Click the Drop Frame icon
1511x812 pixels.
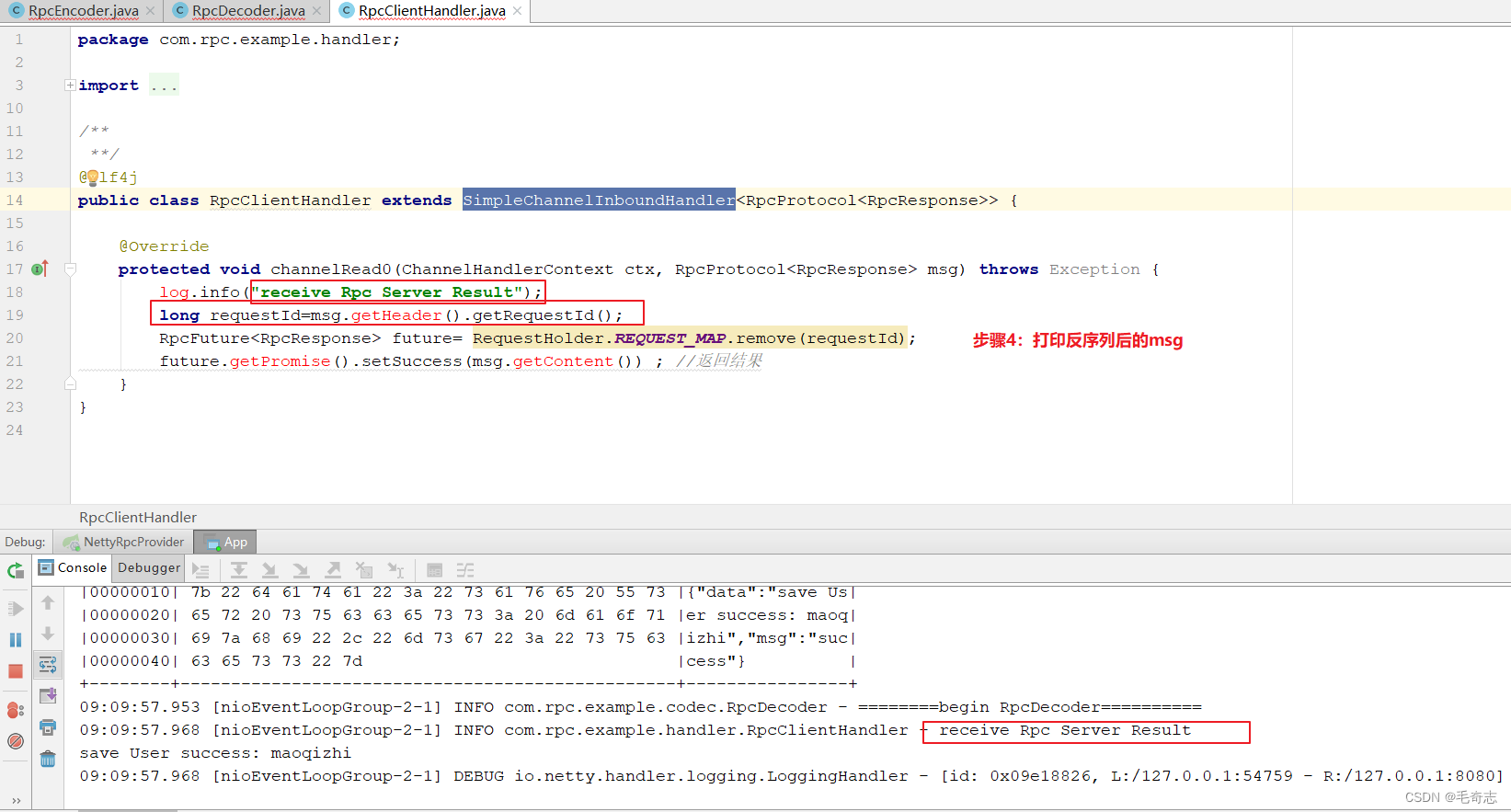[x=364, y=570]
